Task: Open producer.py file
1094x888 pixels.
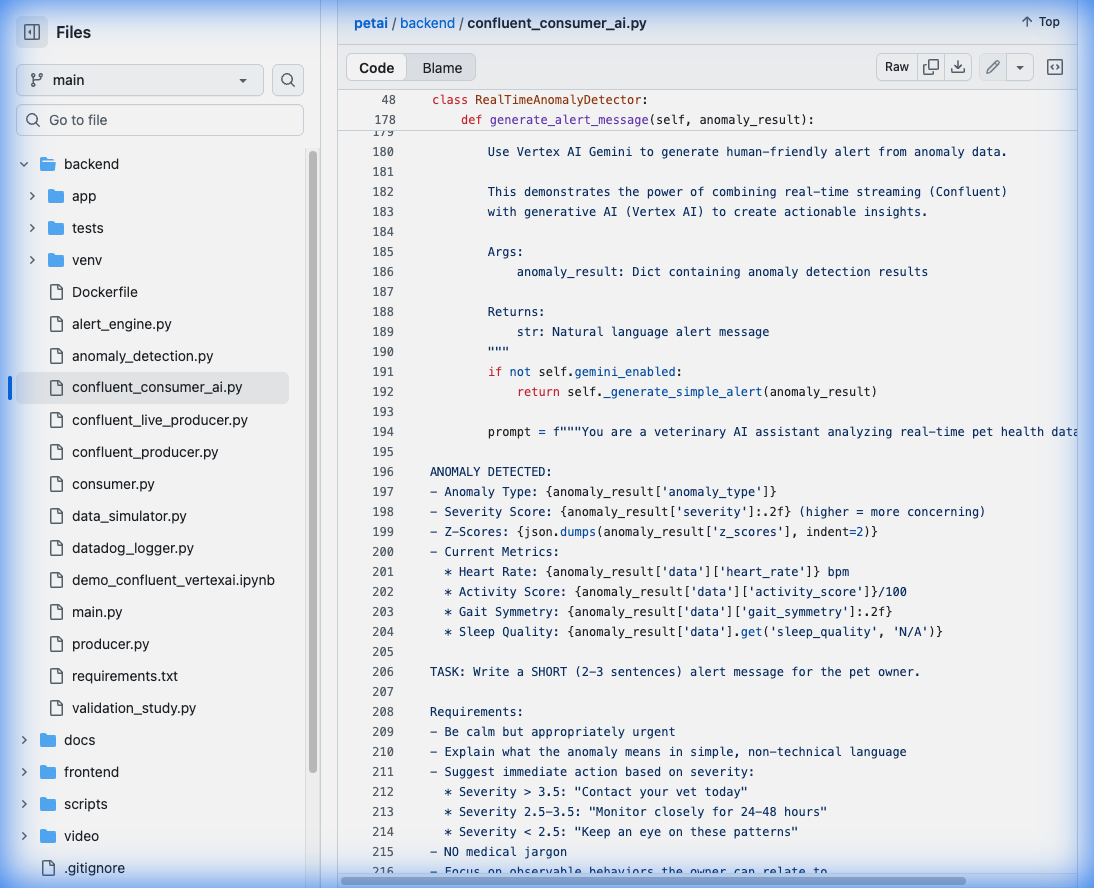Action: (x=110, y=645)
